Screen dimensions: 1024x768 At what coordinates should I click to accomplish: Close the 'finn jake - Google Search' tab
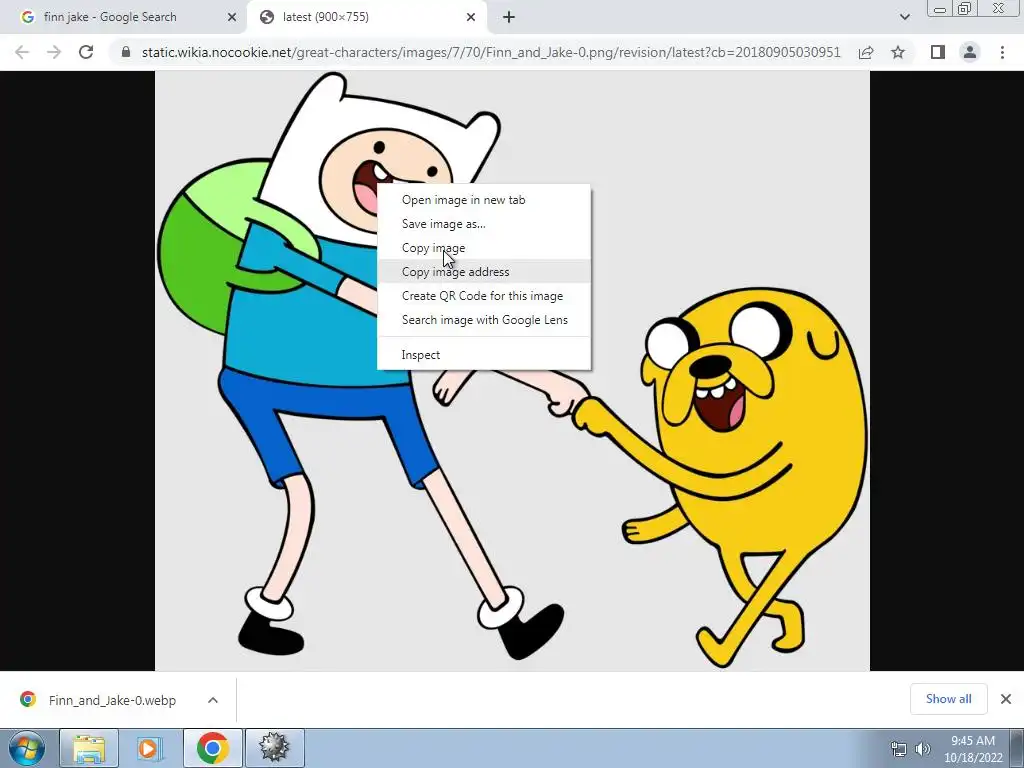click(x=231, y=18)
